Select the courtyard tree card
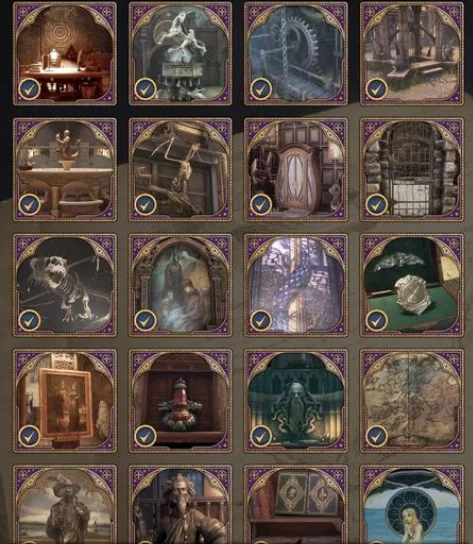The image size is (473, 544). tap(412, 53)
